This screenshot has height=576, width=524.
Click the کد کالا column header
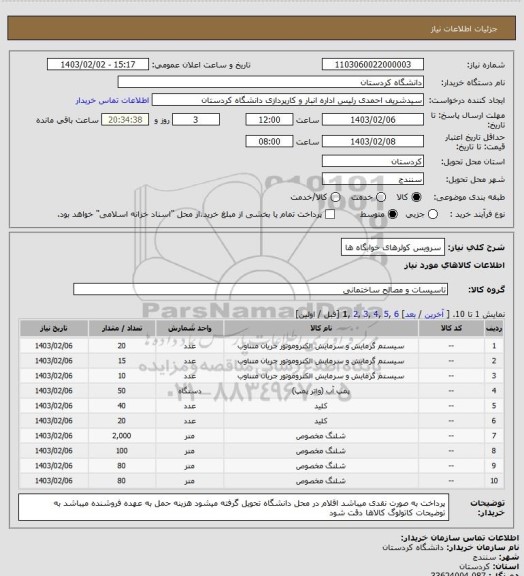(x=451, y=328)
